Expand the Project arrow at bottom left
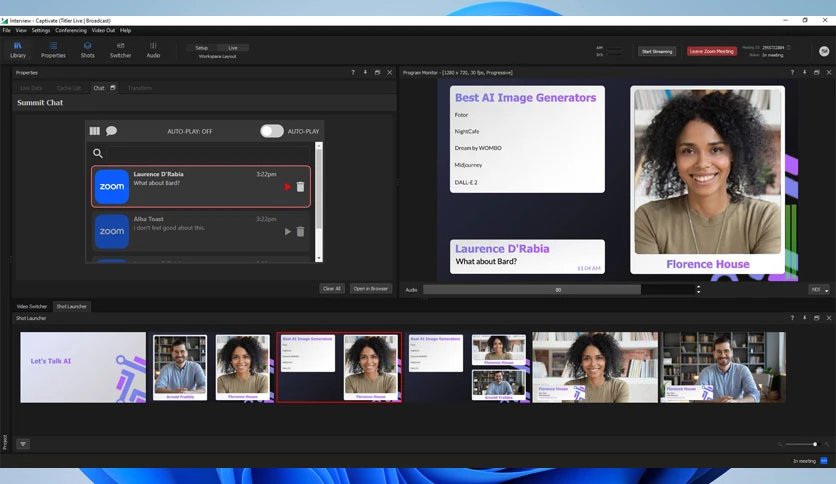836x484 pixels. (x=23, y=444)
